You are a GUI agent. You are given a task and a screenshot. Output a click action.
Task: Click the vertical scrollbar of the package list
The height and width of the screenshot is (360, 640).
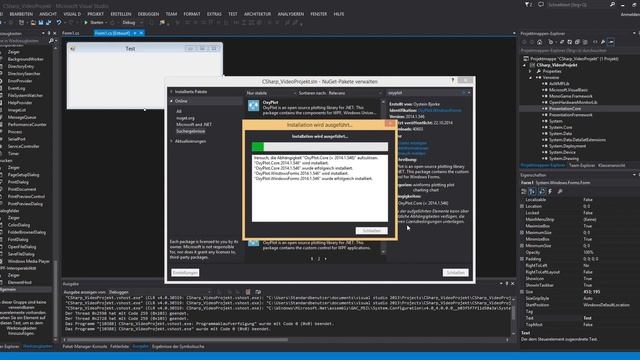click(383, 176)
